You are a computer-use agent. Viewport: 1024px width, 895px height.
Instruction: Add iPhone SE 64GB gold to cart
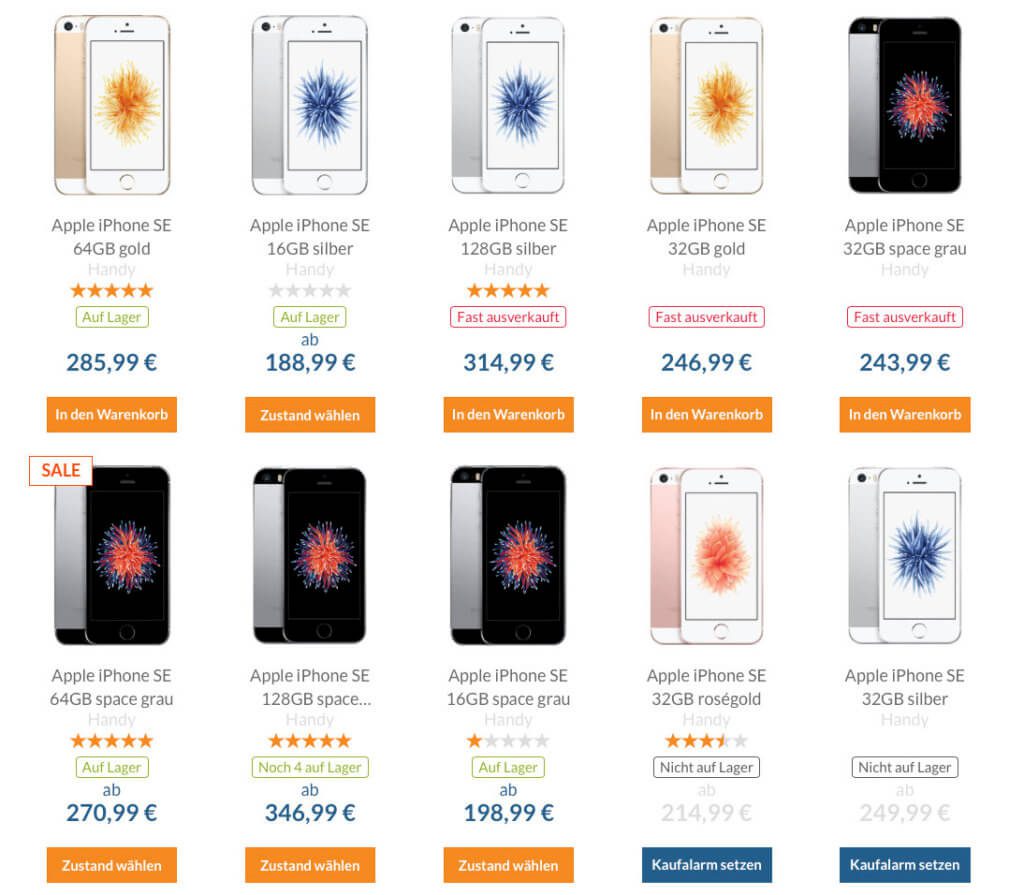coord(112,414)
